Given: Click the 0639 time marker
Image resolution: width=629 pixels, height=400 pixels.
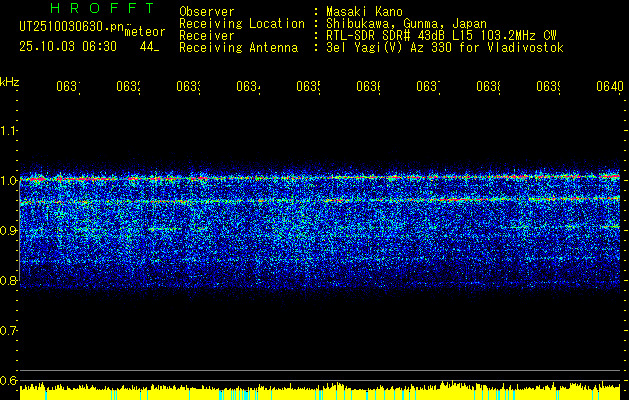Looking at the screenshot, I should click(548, 87).
